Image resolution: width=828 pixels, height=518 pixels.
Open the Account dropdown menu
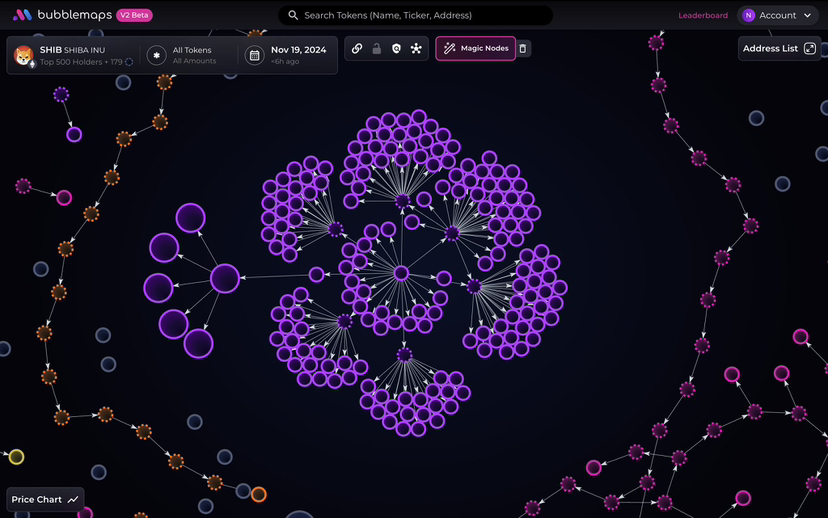coord(777,15)
